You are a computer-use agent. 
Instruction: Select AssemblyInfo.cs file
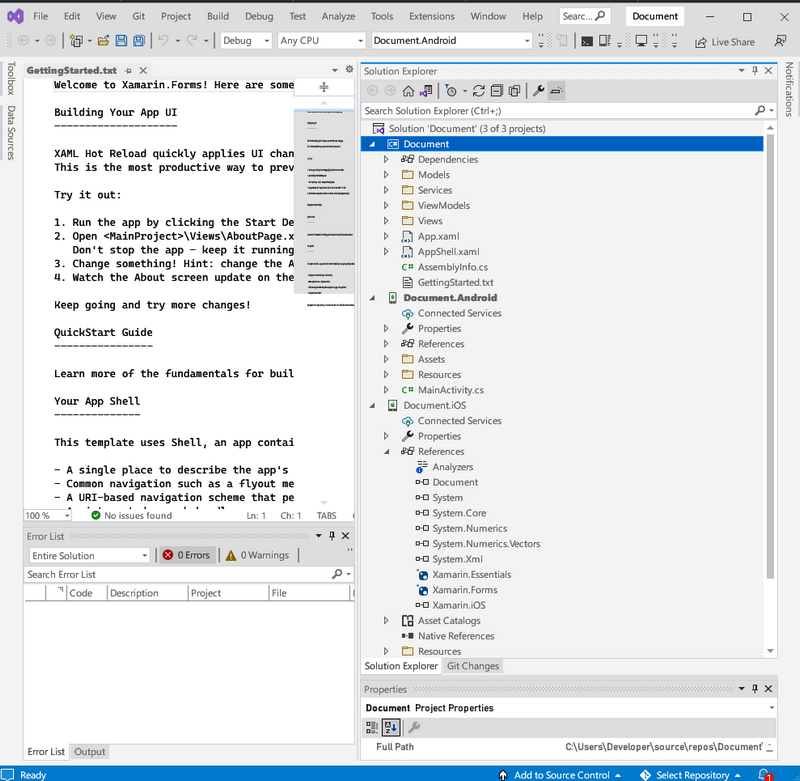click(x=453, y=267)
